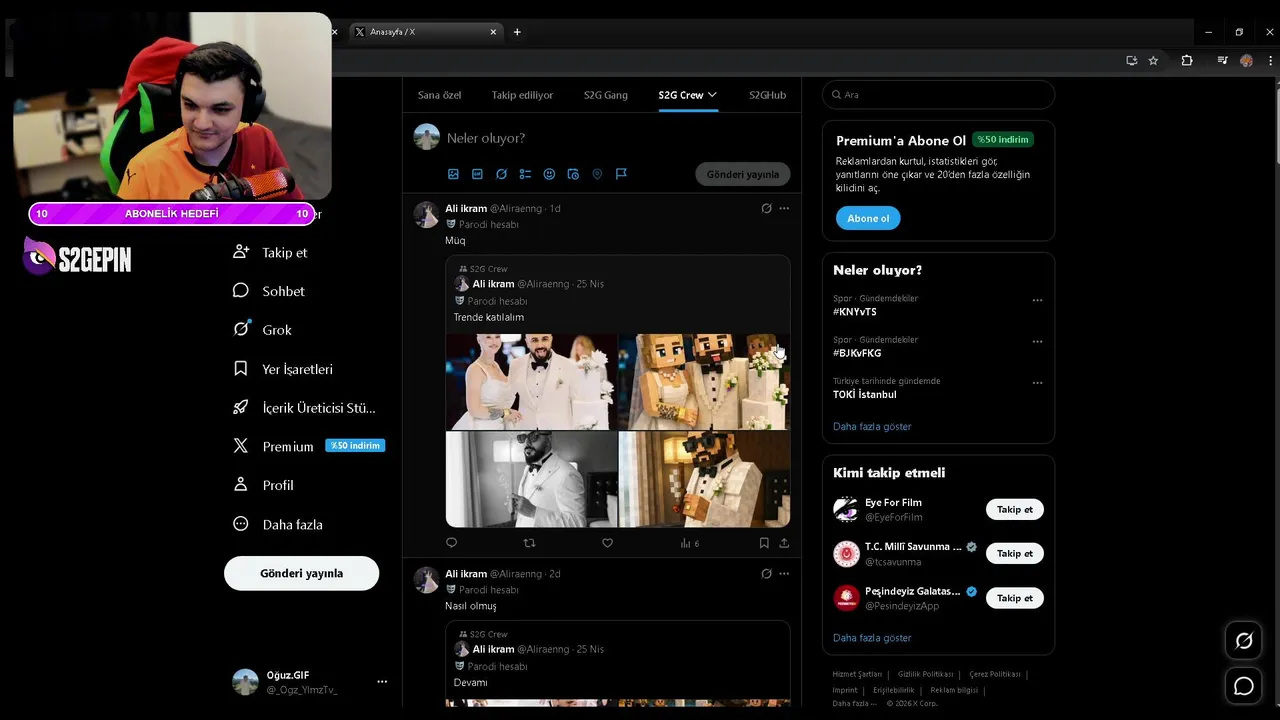Open the S2GHub tab
The height and width of the screenshot is (720, 1280).
767,95
